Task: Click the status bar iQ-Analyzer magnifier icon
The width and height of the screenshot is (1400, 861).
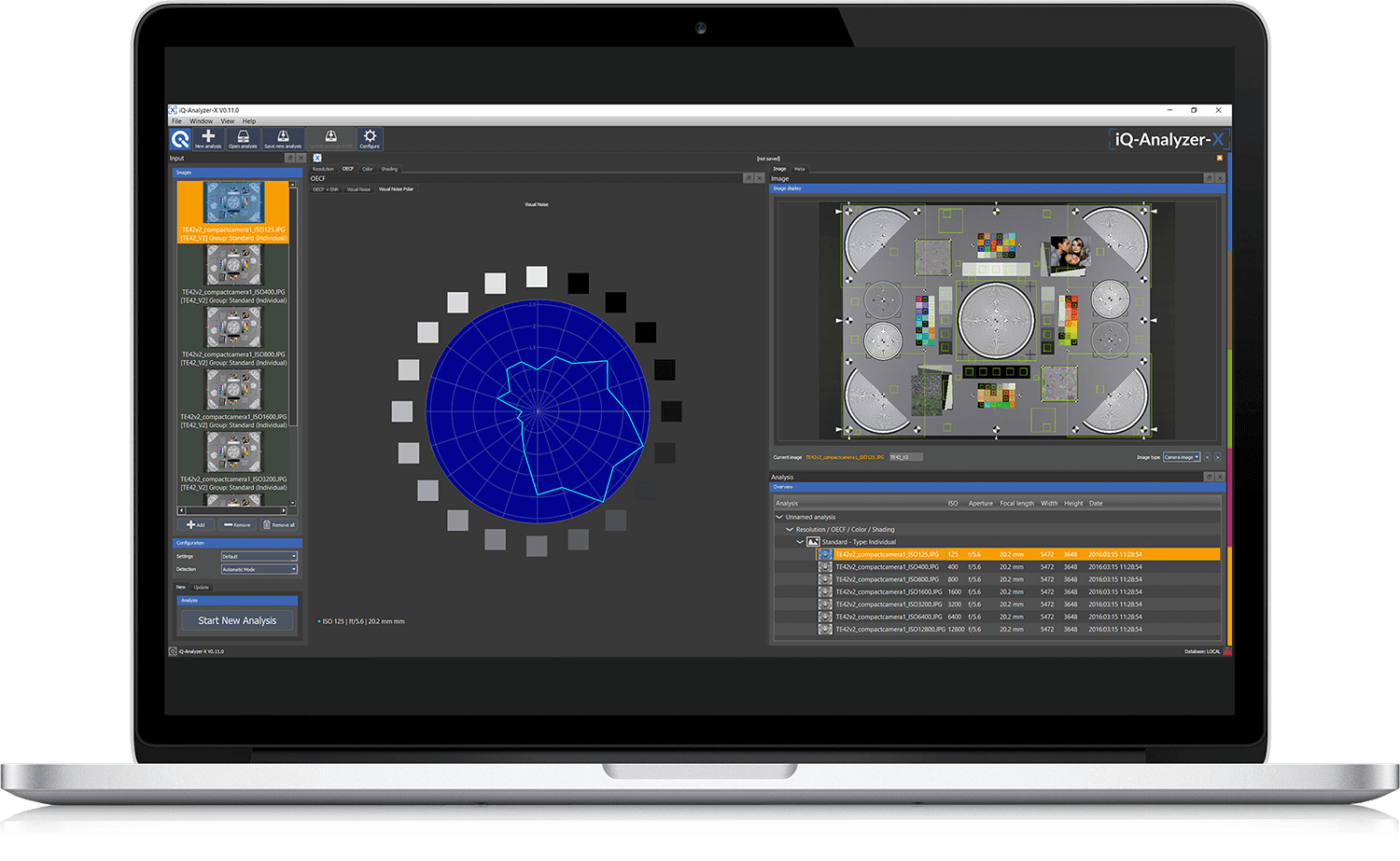Action: point(173,651)
